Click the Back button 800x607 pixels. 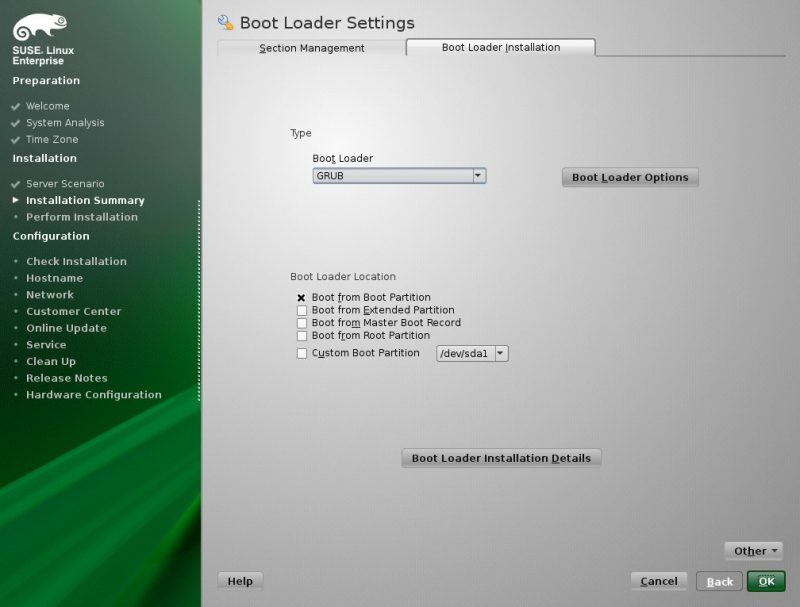click(720, 581)
